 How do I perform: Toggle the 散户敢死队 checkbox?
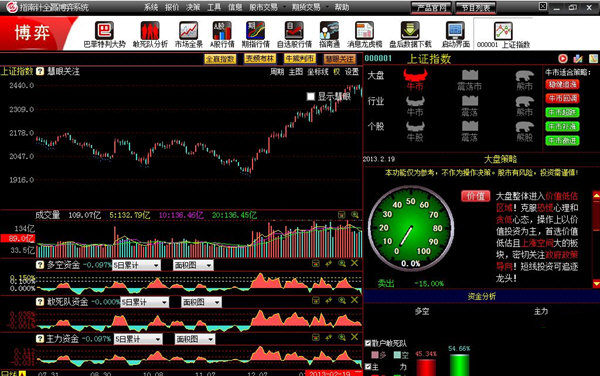(x=368, y=343)
